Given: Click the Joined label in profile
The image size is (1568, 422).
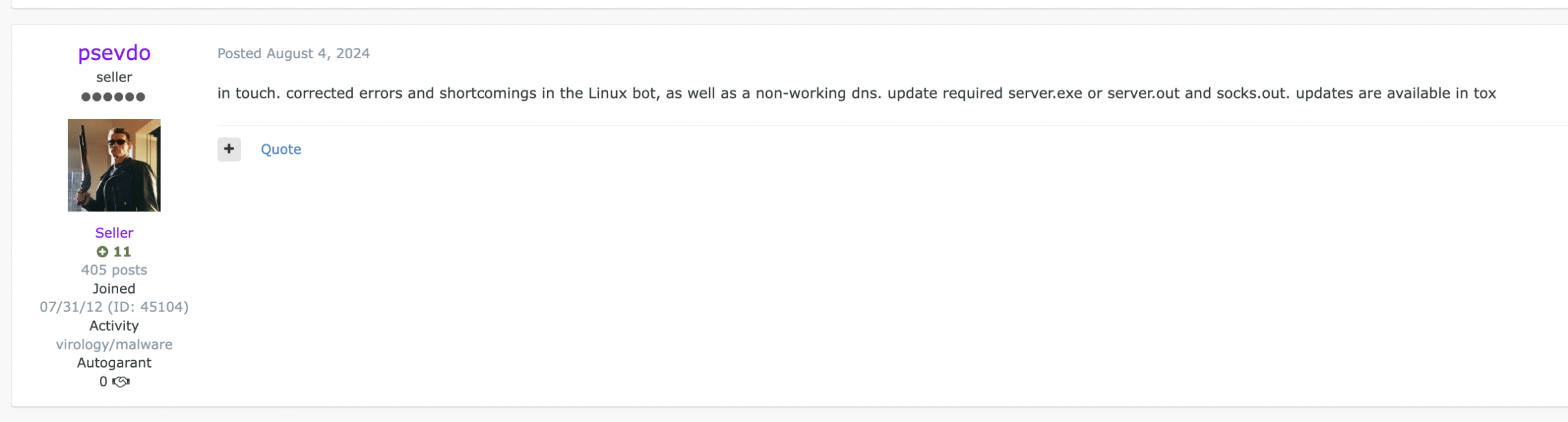Looking at the screenshot, I should click(x=114, y=288).
